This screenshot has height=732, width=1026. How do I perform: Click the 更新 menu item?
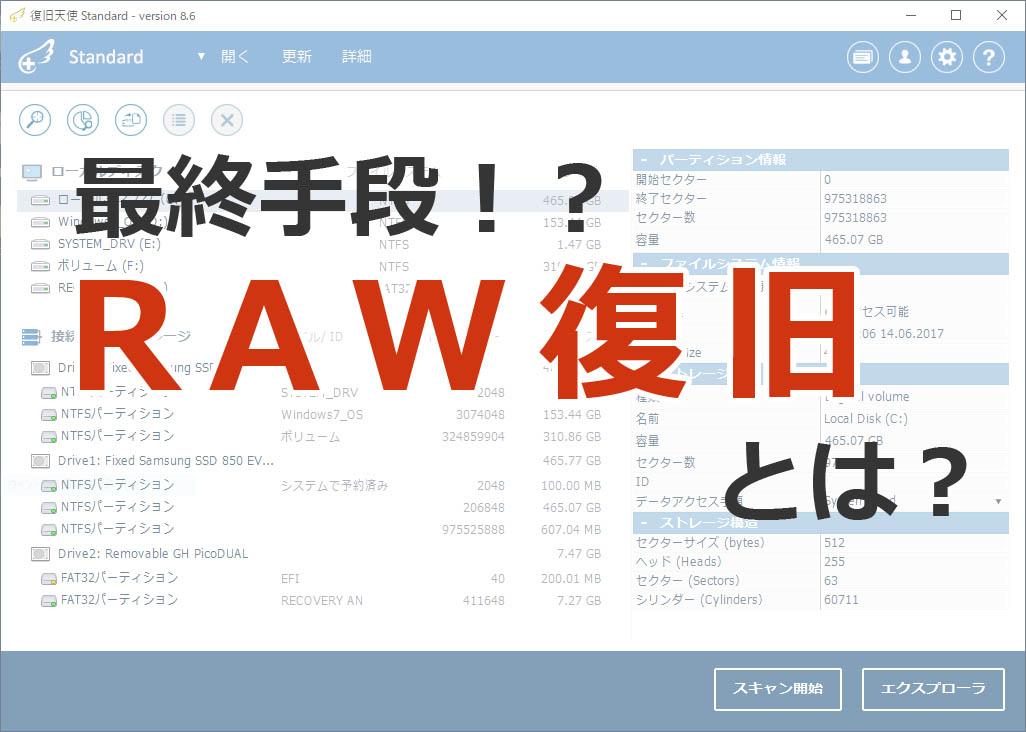(296, 57)
